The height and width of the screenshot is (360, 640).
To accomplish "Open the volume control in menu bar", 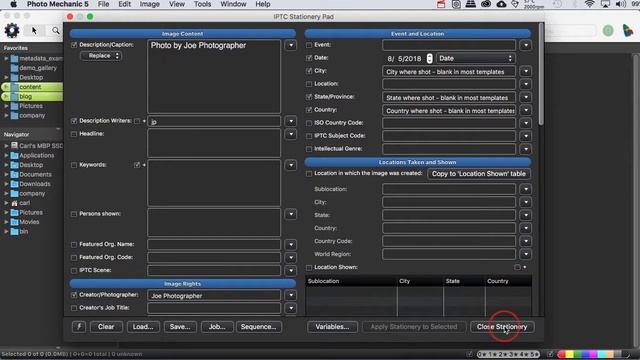I will [x=620, y=4].
